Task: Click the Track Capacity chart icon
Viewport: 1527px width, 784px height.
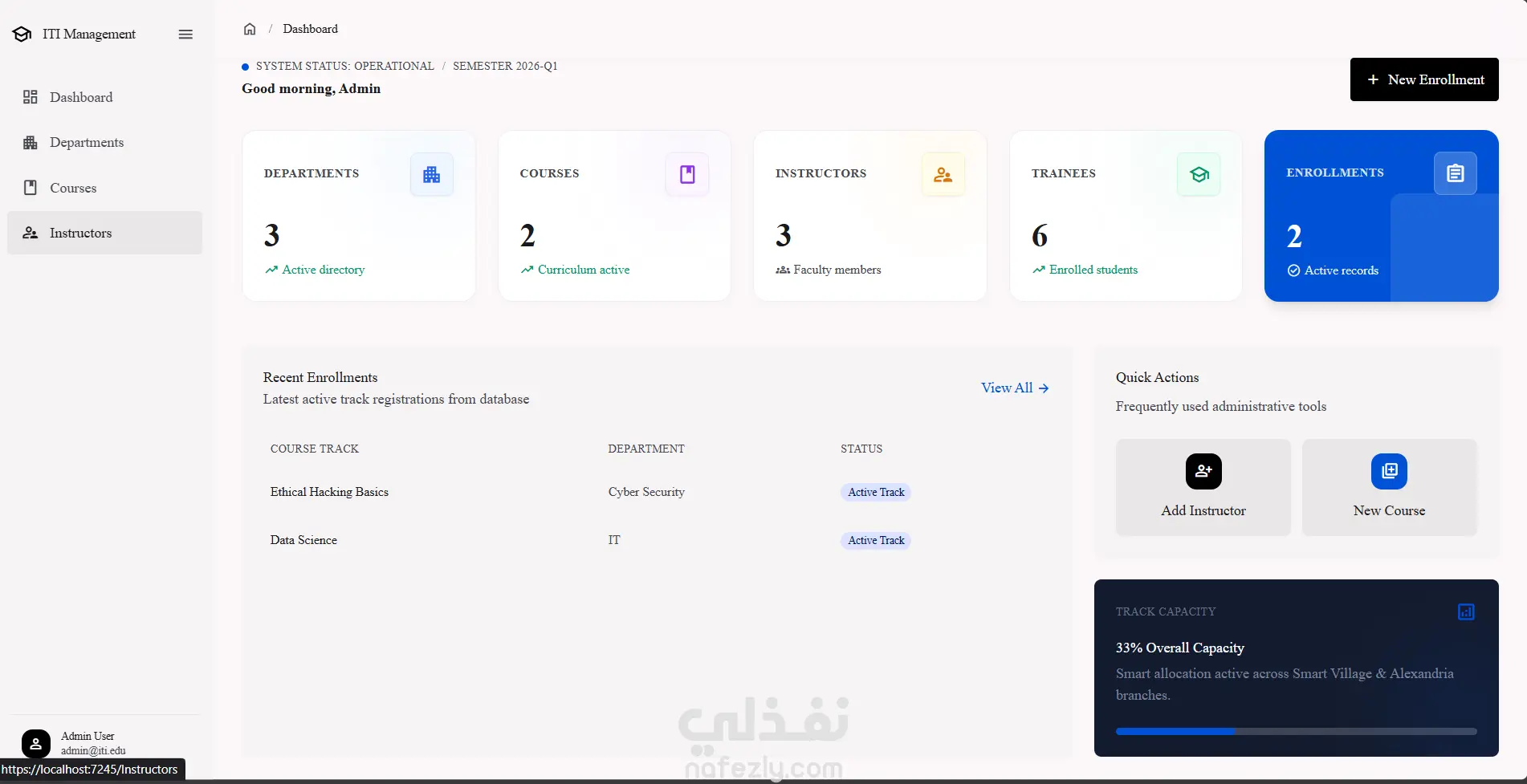Action: pos(1466,612)
